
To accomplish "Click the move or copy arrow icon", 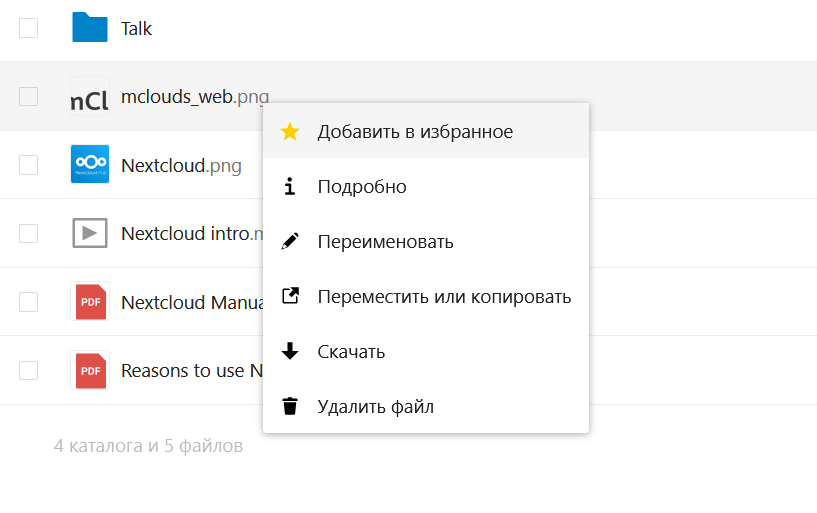I will click(290, 296).
